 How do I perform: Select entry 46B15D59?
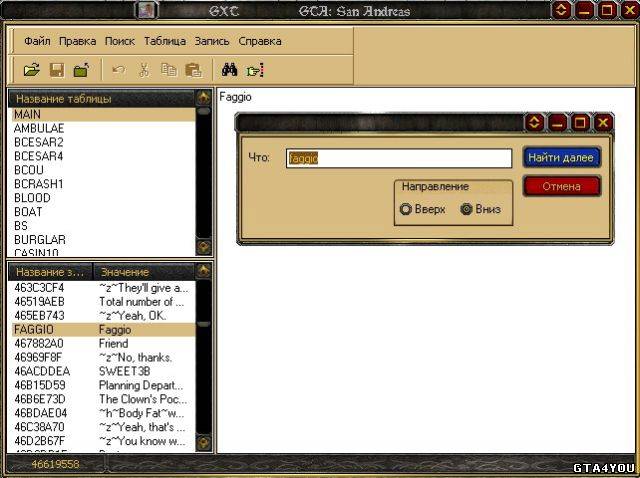click(x=104, y=385)
